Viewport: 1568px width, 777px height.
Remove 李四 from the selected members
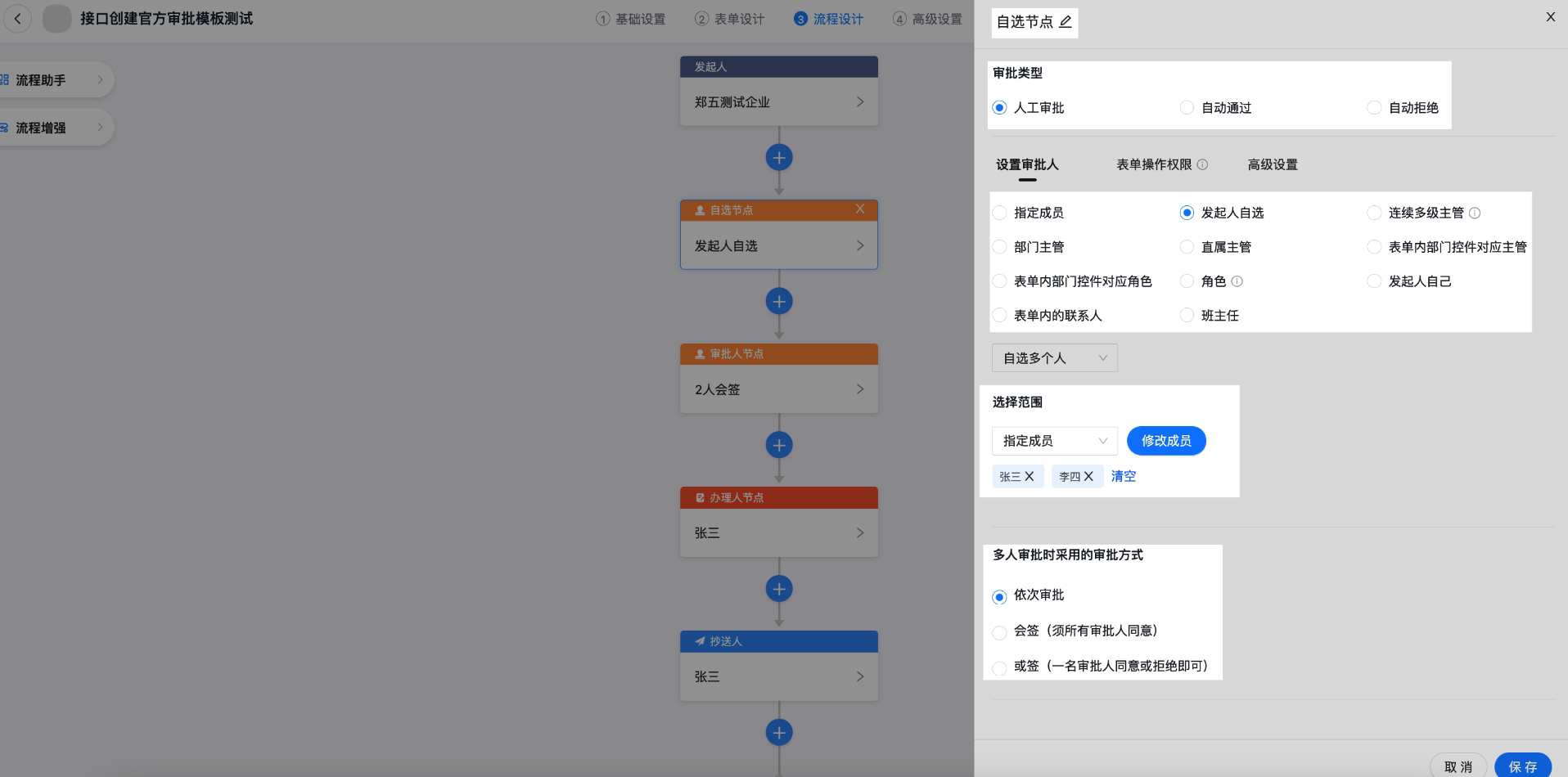coord(1088,476)
